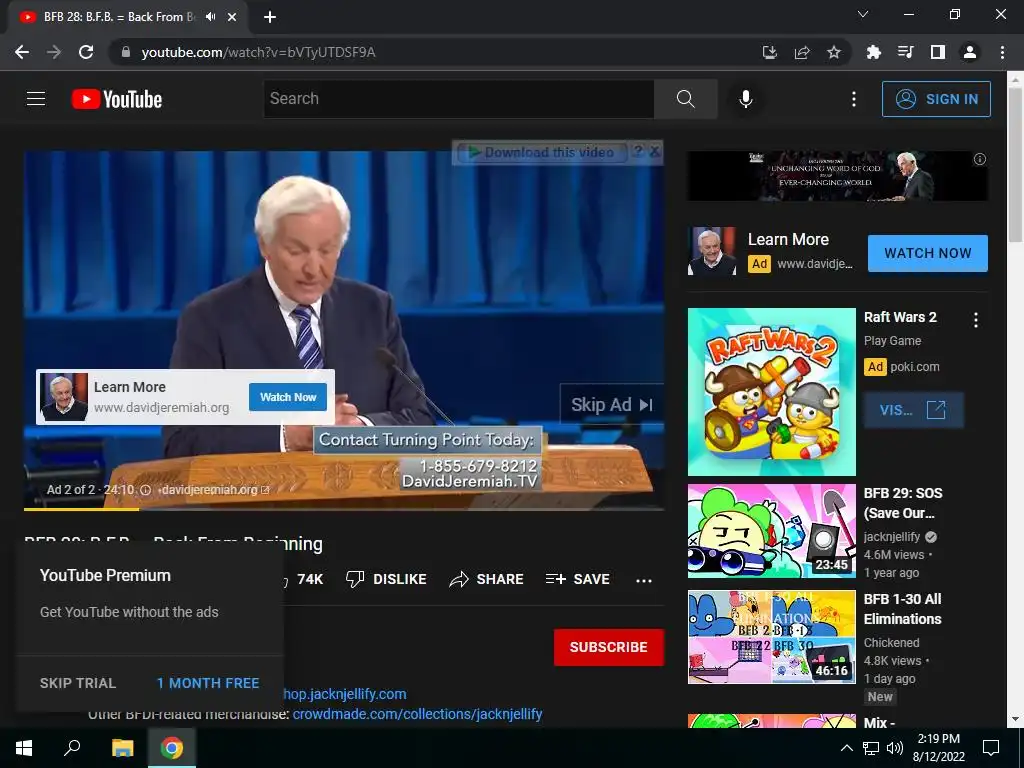Click WATCH NOW in sidebar ad
1024x768 pixels.
pyautogui.click(x=927, y=253)
